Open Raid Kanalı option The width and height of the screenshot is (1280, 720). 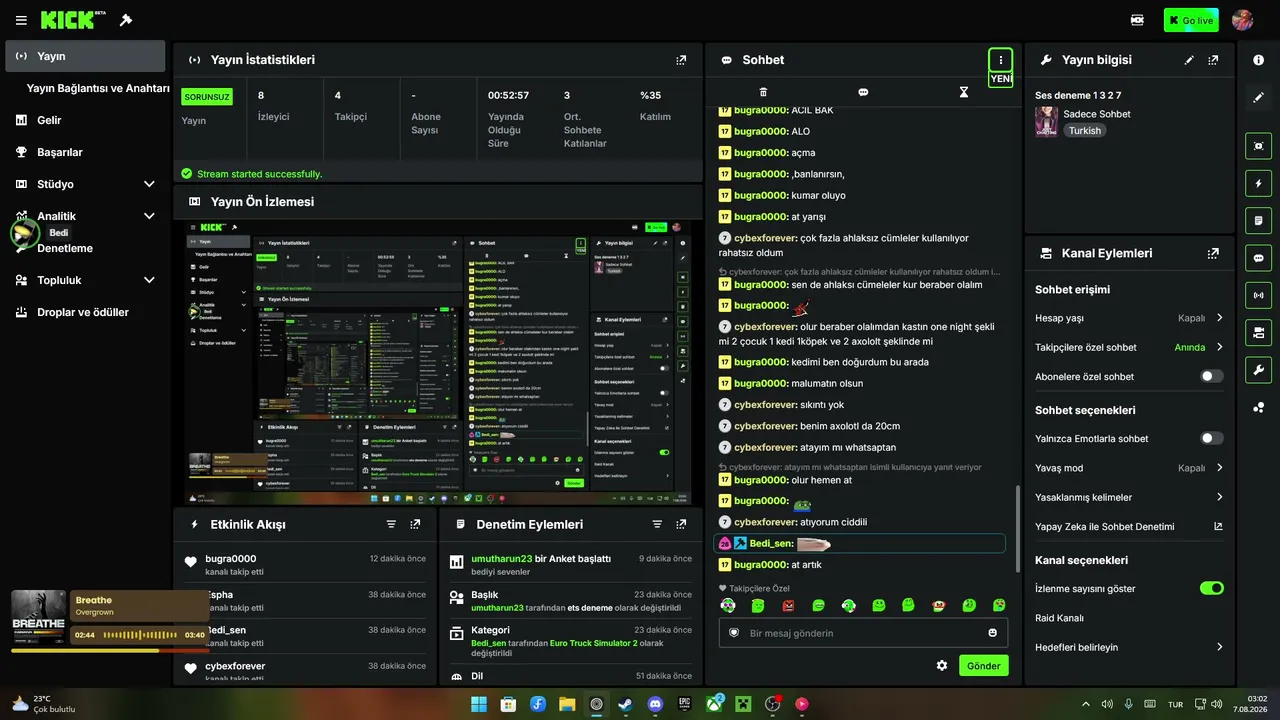[1059, 618]
